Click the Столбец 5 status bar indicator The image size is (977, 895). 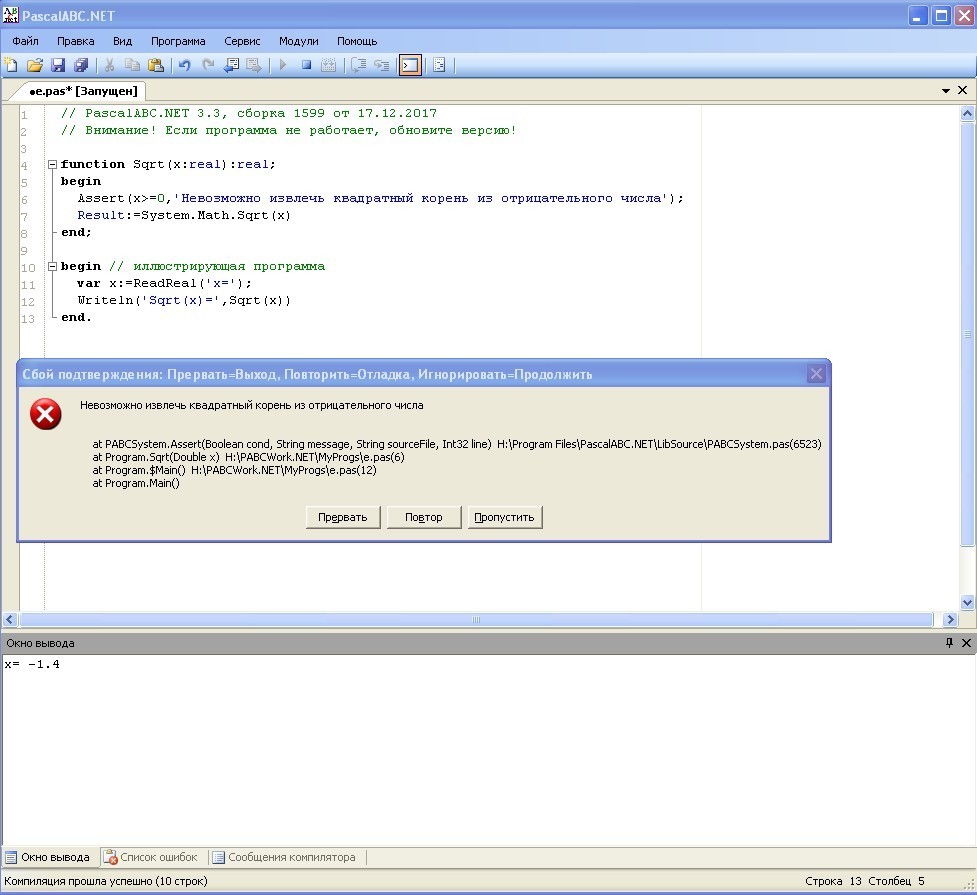[896, 881]
